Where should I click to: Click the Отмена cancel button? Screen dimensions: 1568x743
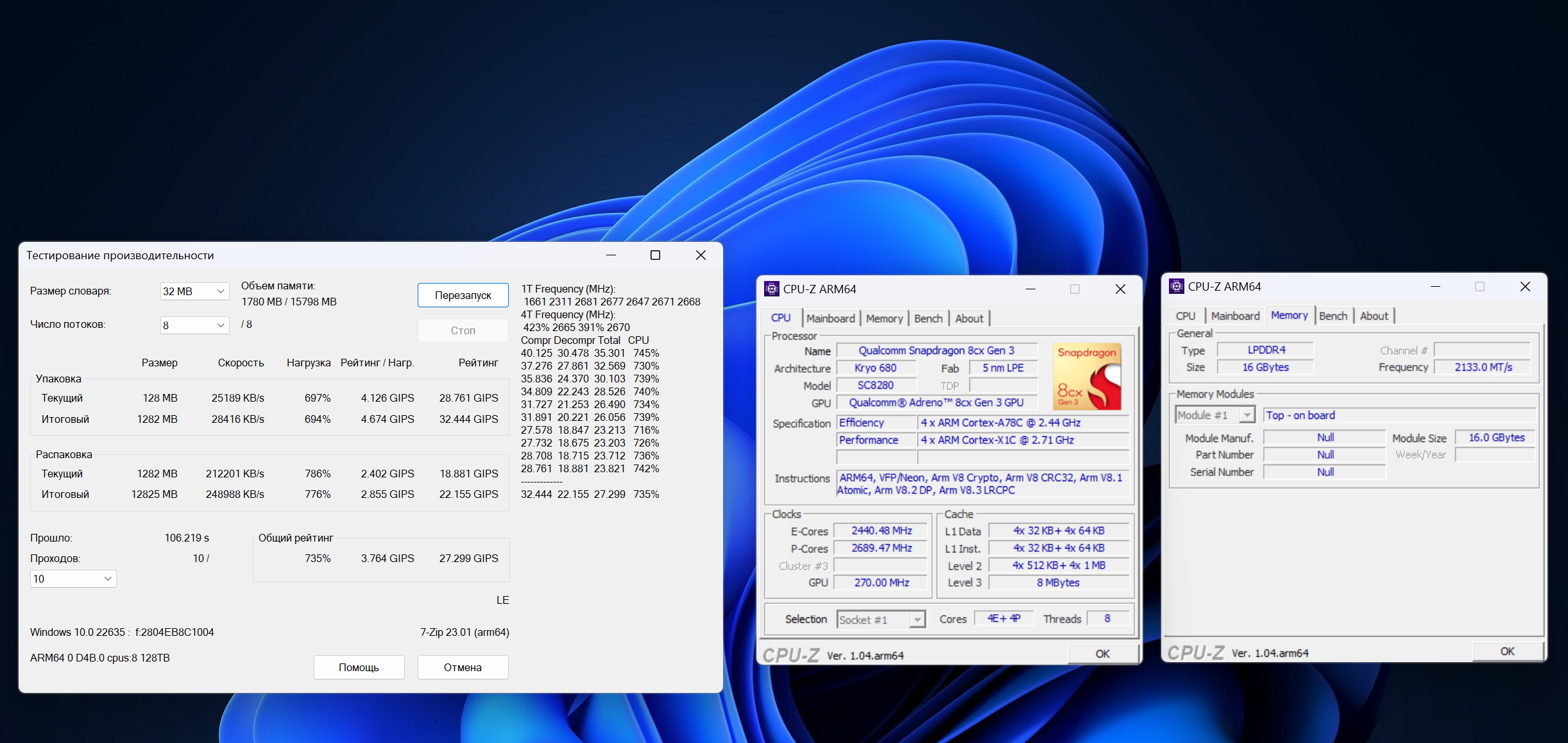[463, 667]
